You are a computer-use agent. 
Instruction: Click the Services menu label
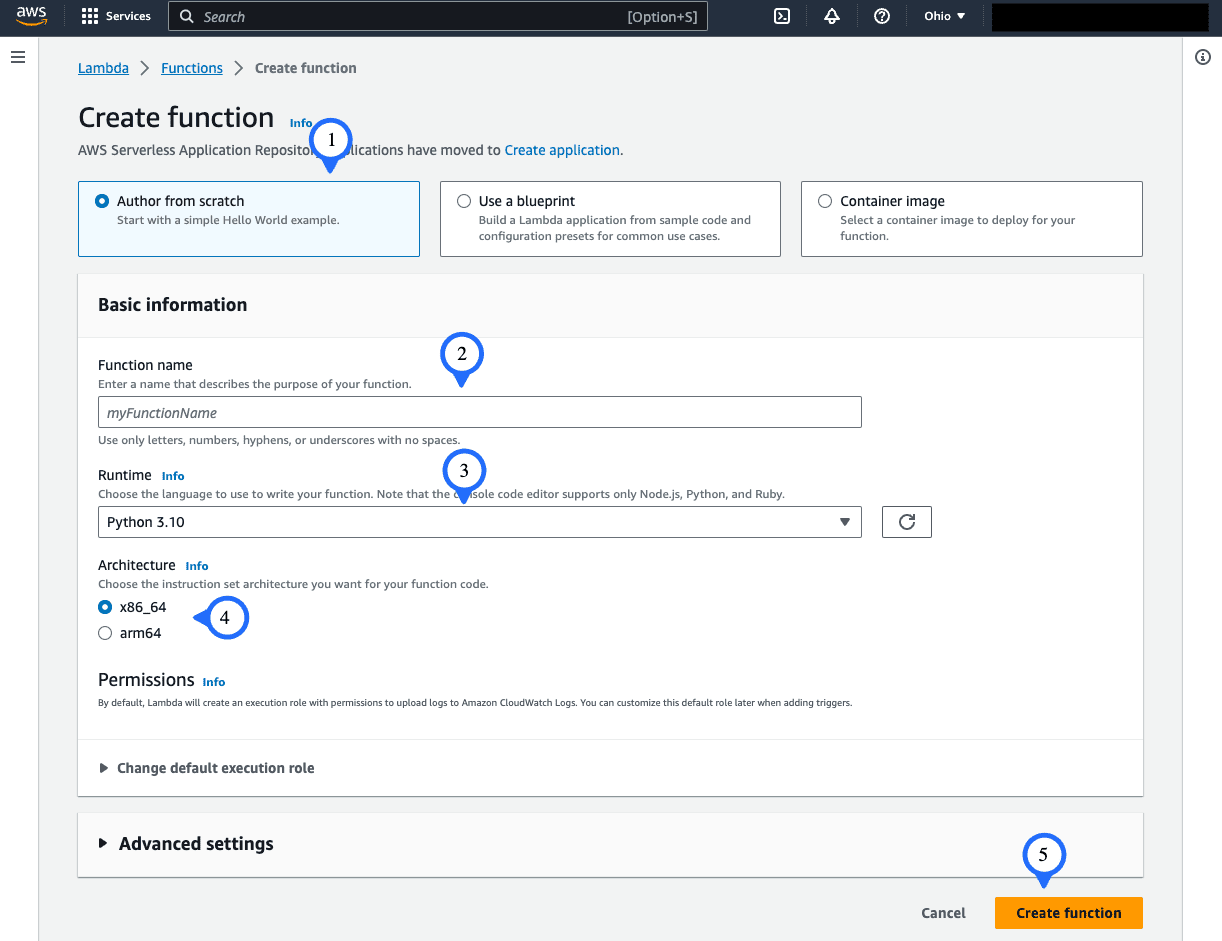pos(128,16)
